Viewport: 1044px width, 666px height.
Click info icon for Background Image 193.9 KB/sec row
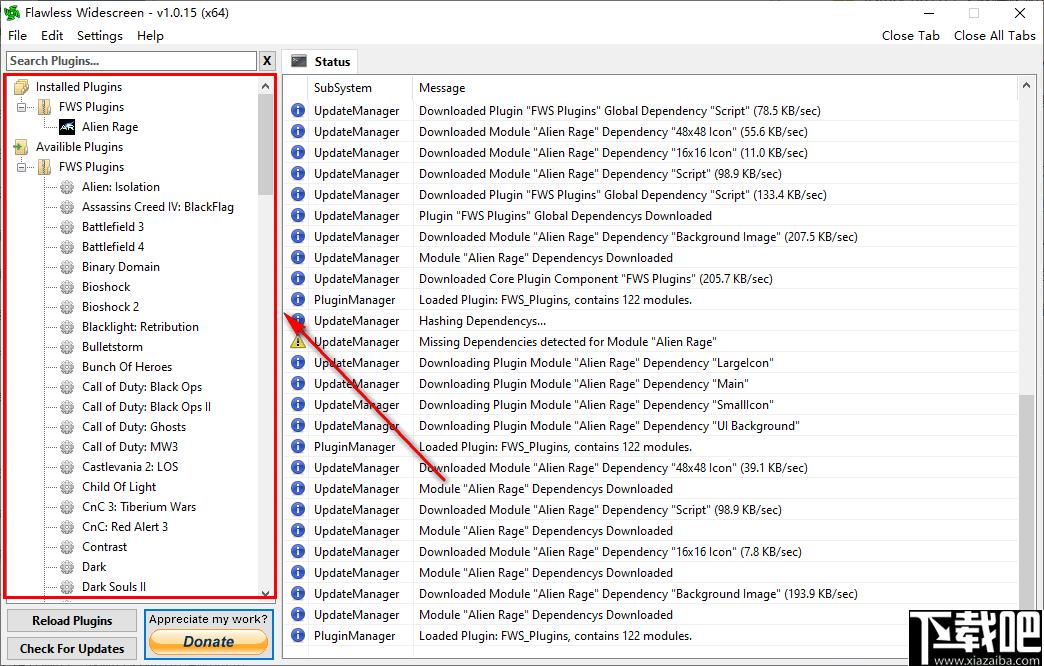coord(298,593)
